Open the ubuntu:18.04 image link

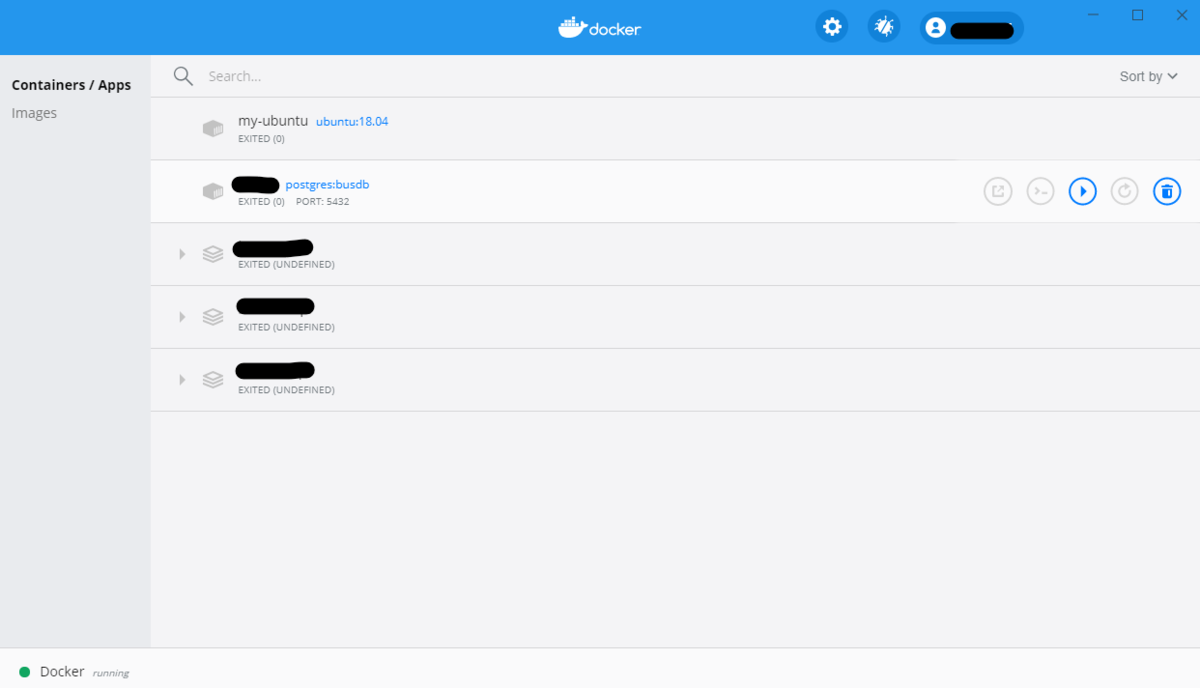[x=352, y=122]
